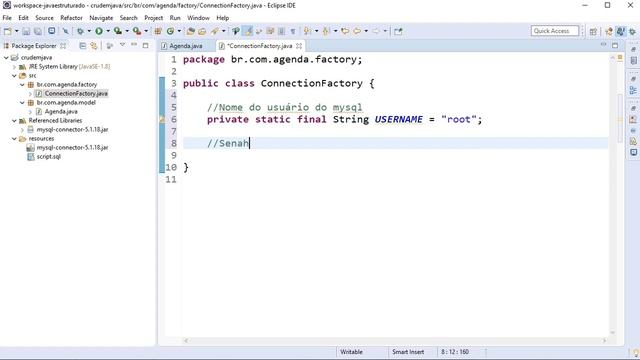Click the 8 : 12 : 160 cursor position status

coord(455,351)
